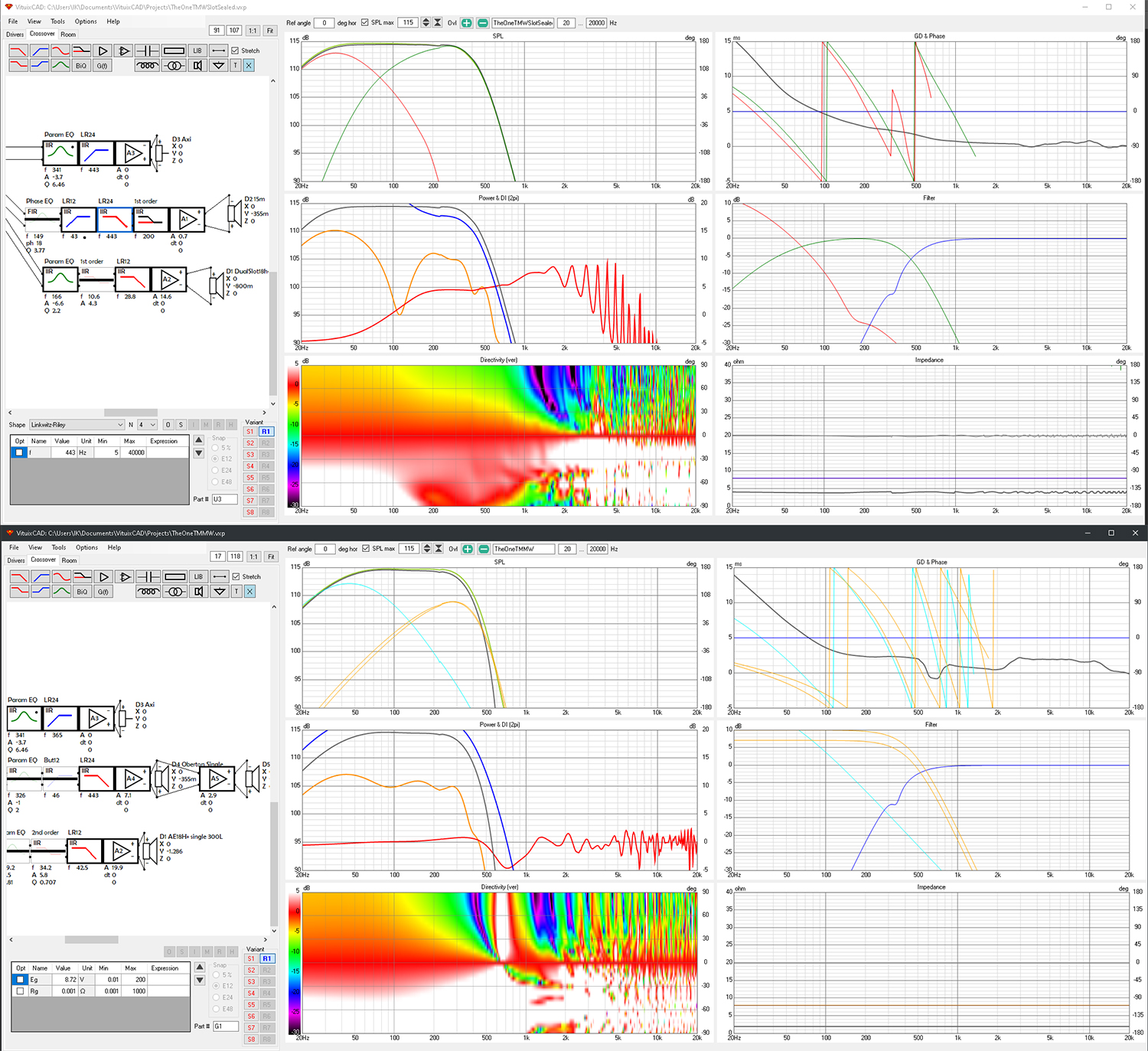
Task: Select the E24 snap radio in the top window
Action: [x=216, y=471]
